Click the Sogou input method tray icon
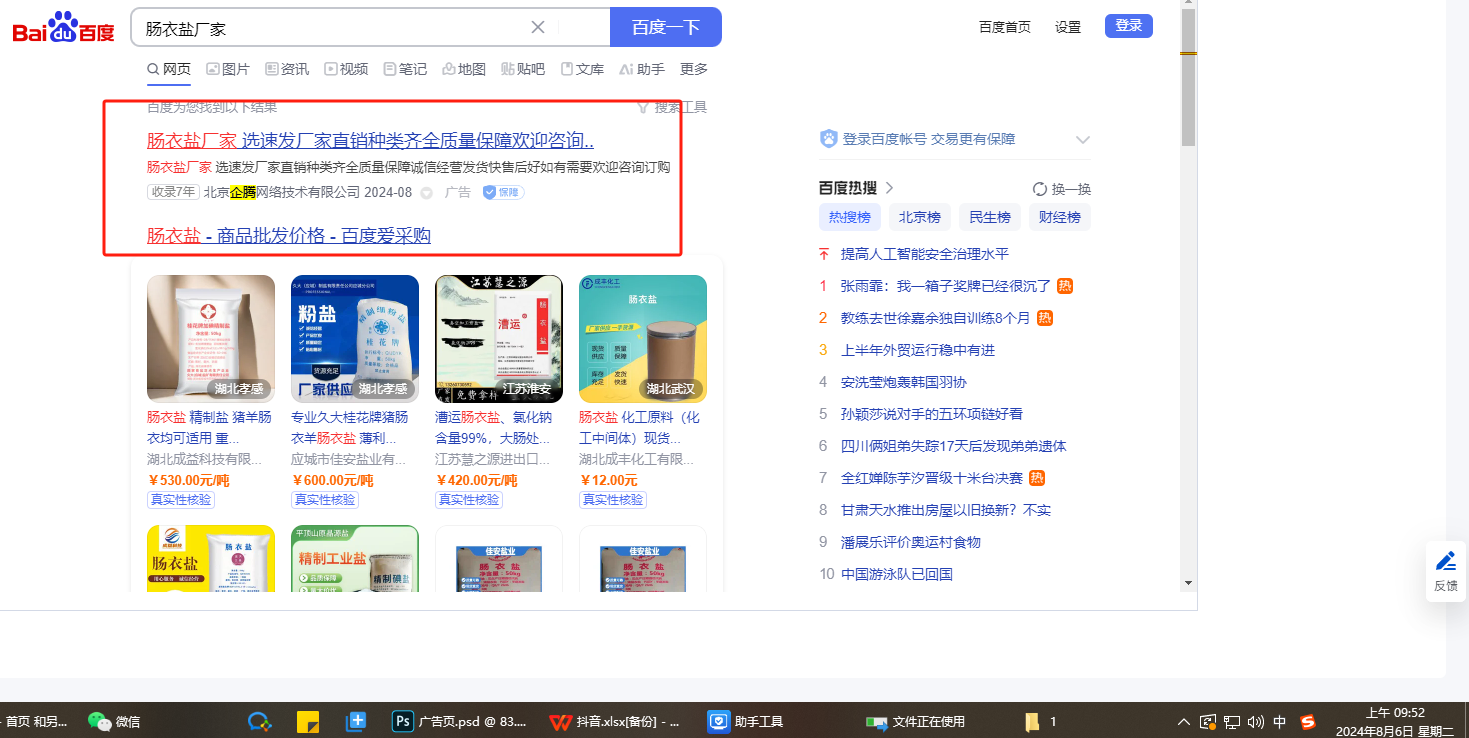This screenshot has height=738, width=1469. tap(1307, 721)
